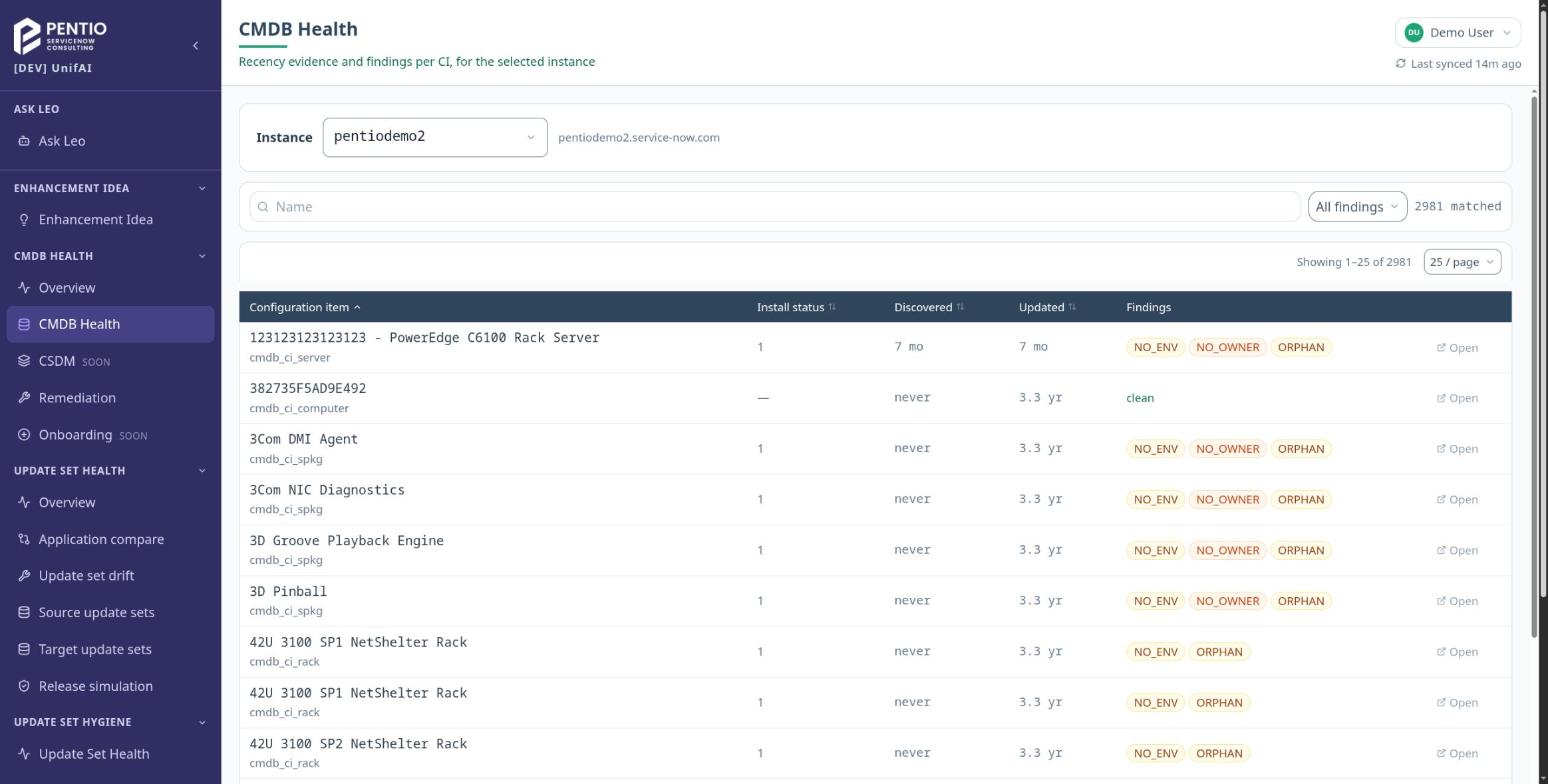This screenshot has height=784, width=1548.
Task: Click the Onboarding plus-circle icon
Action: (24, 435)
